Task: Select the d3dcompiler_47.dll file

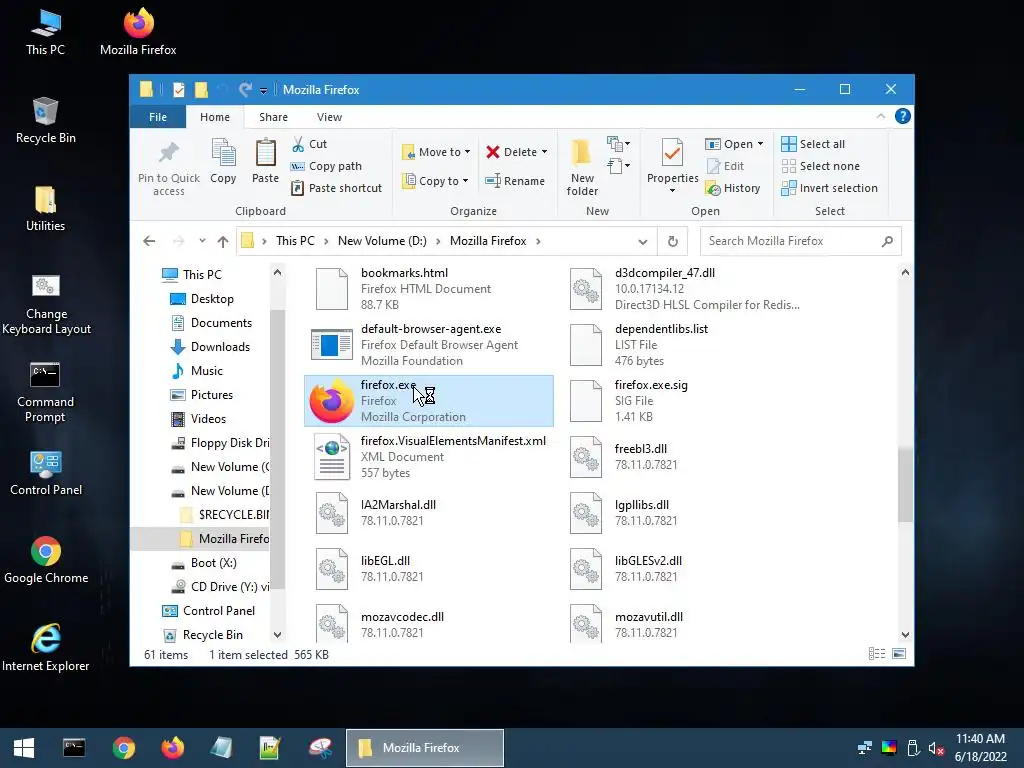Action: click(683, 289)
